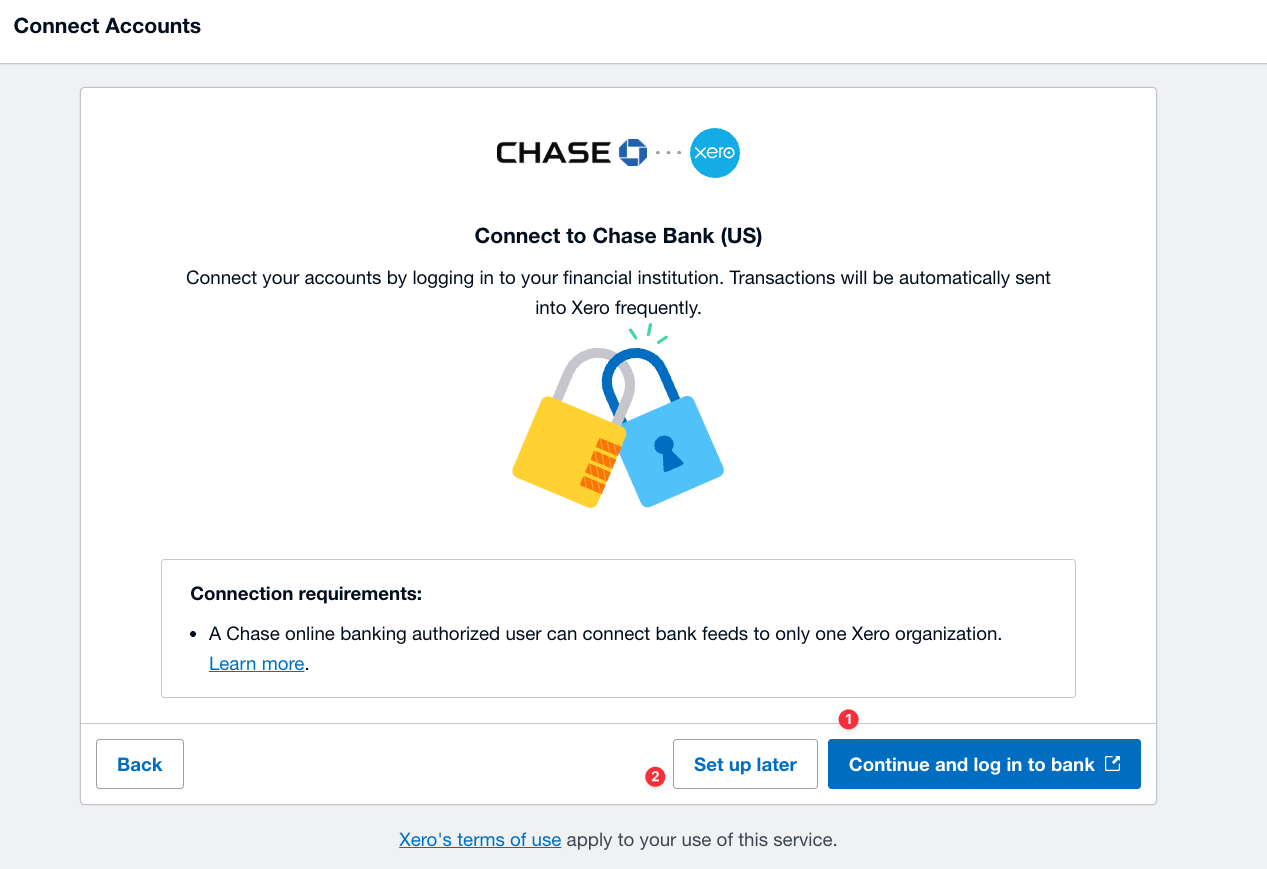
Task: Click the dotted connector between Chase and Xero
Action: 666,152
